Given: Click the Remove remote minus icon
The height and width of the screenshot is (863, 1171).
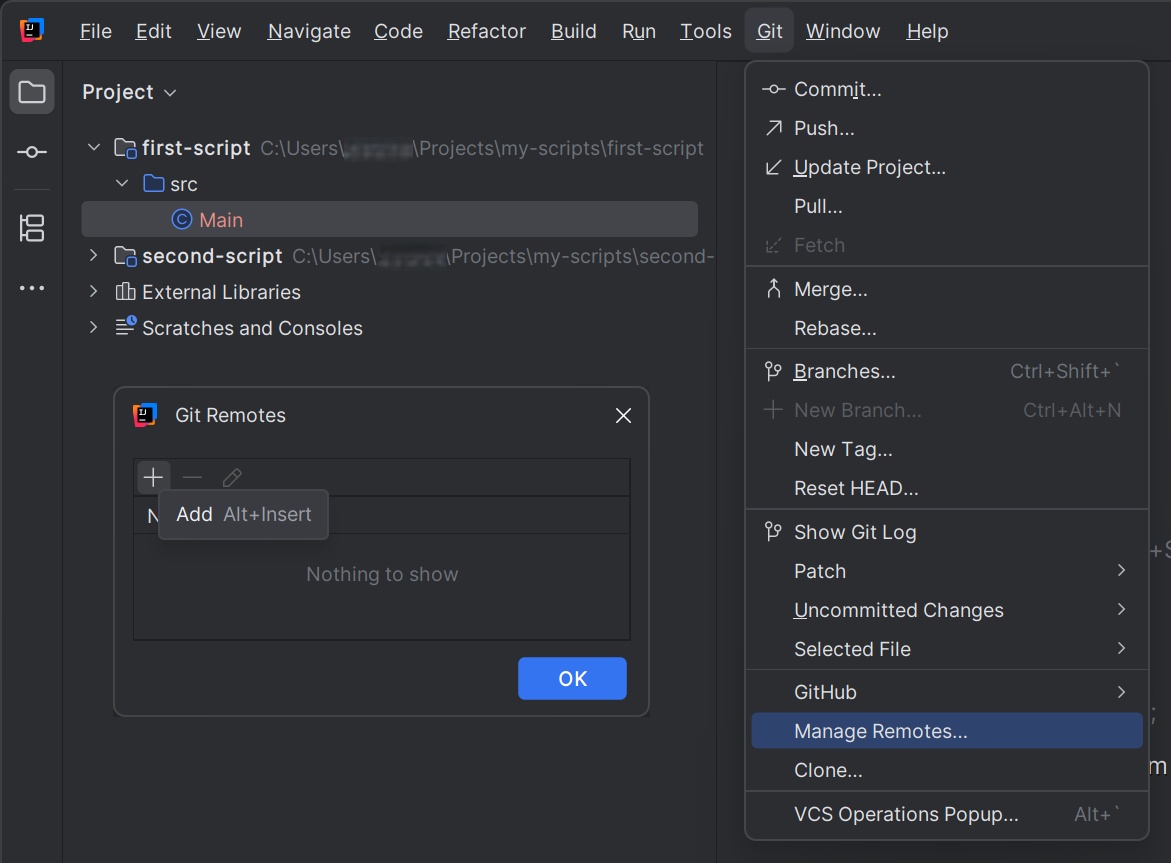Looking at the screenshot, I should pos(193,477).
